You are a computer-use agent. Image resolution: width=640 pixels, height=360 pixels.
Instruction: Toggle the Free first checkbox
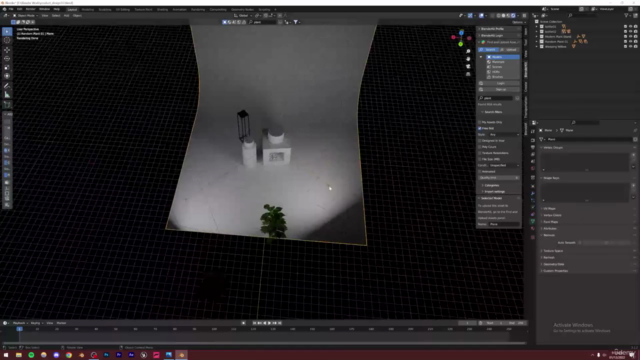480,128
